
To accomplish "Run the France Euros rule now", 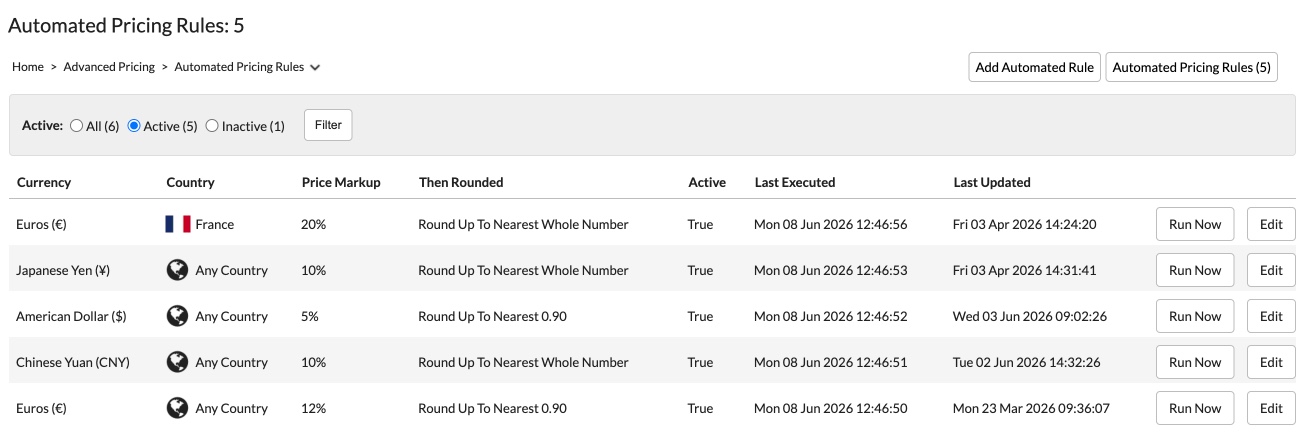I will 1195,224.
